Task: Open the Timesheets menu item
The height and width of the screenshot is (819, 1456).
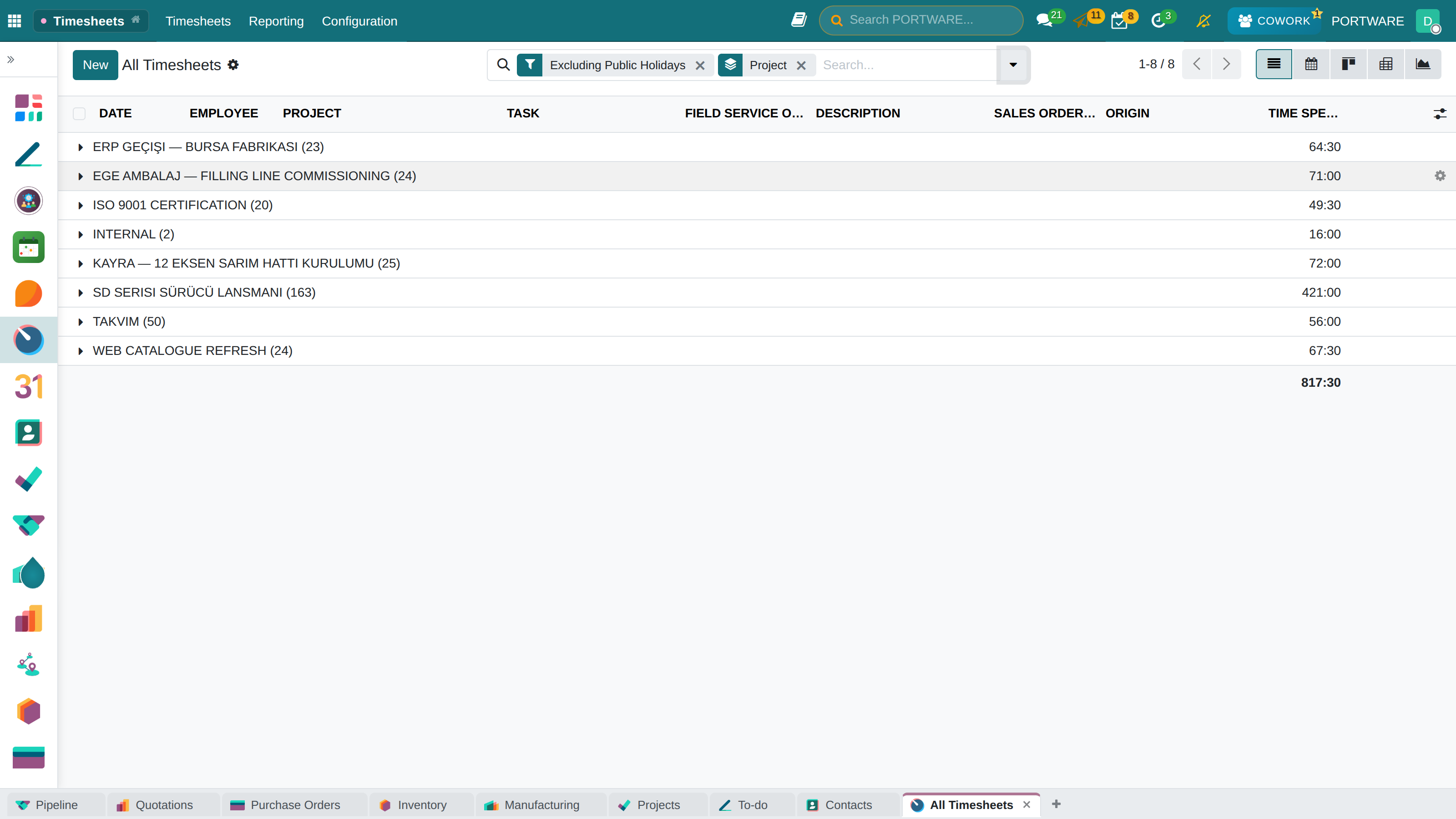Action: [x=198, y=21]
